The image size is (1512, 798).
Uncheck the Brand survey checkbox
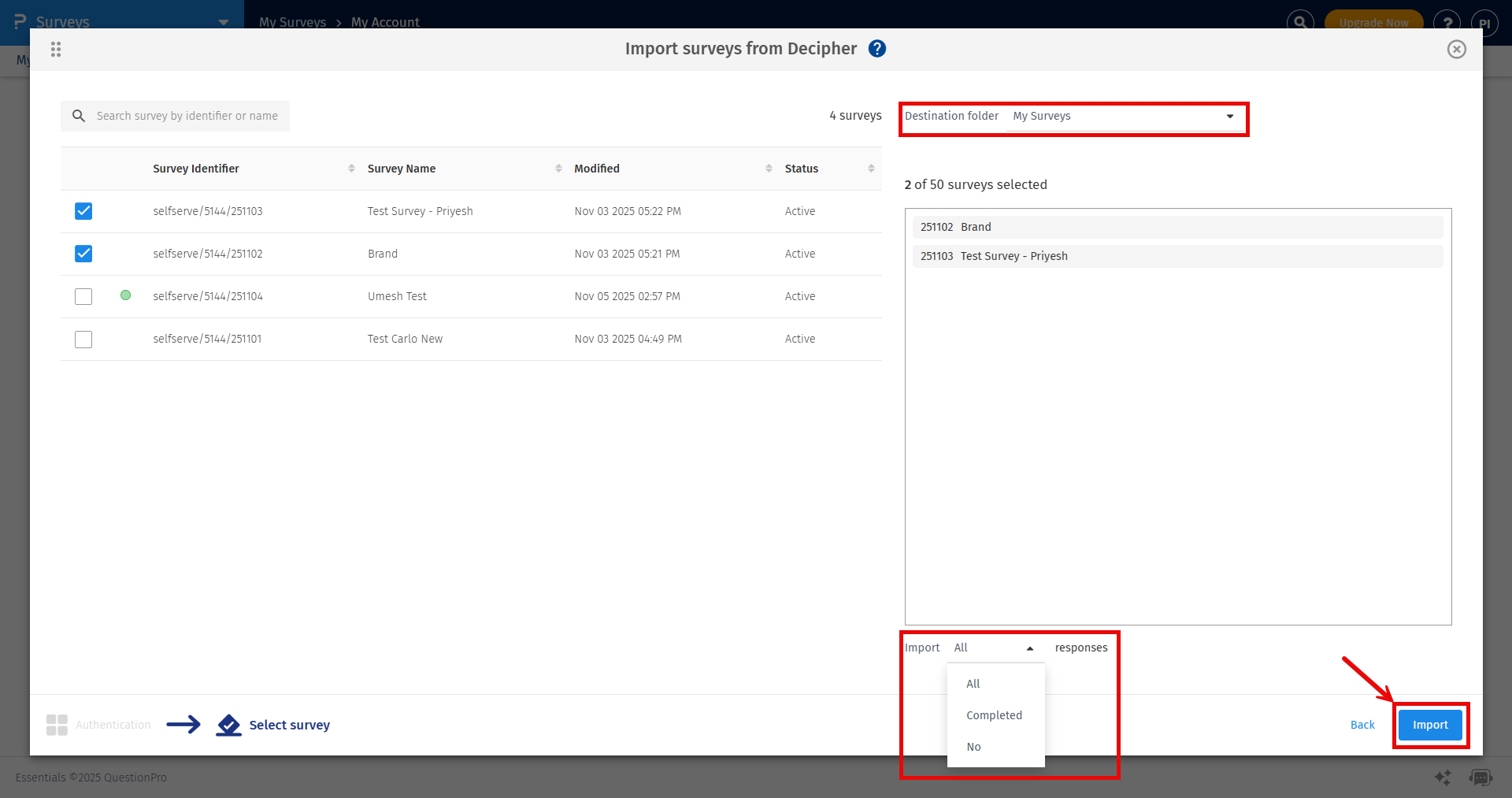83,254
